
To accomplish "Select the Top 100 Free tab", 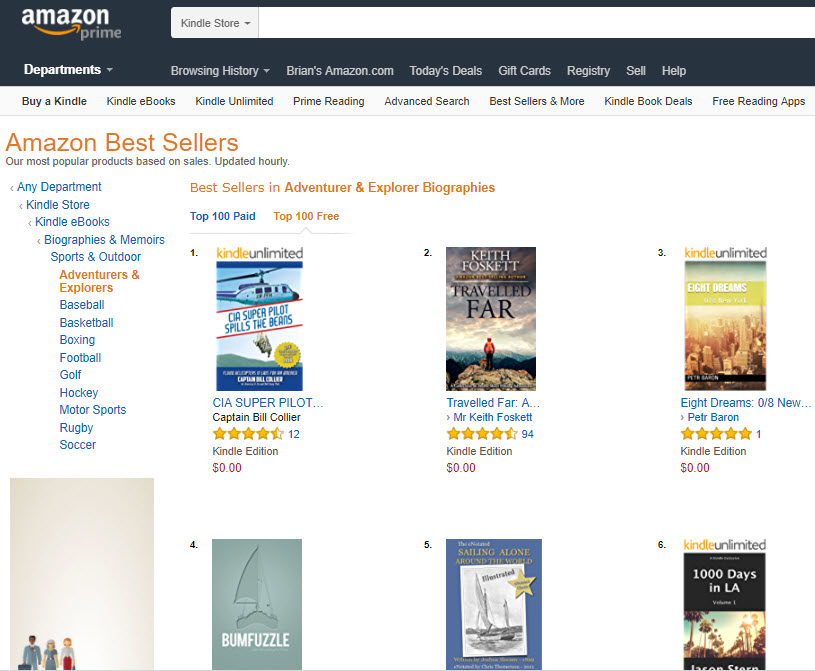I will 306,216.
